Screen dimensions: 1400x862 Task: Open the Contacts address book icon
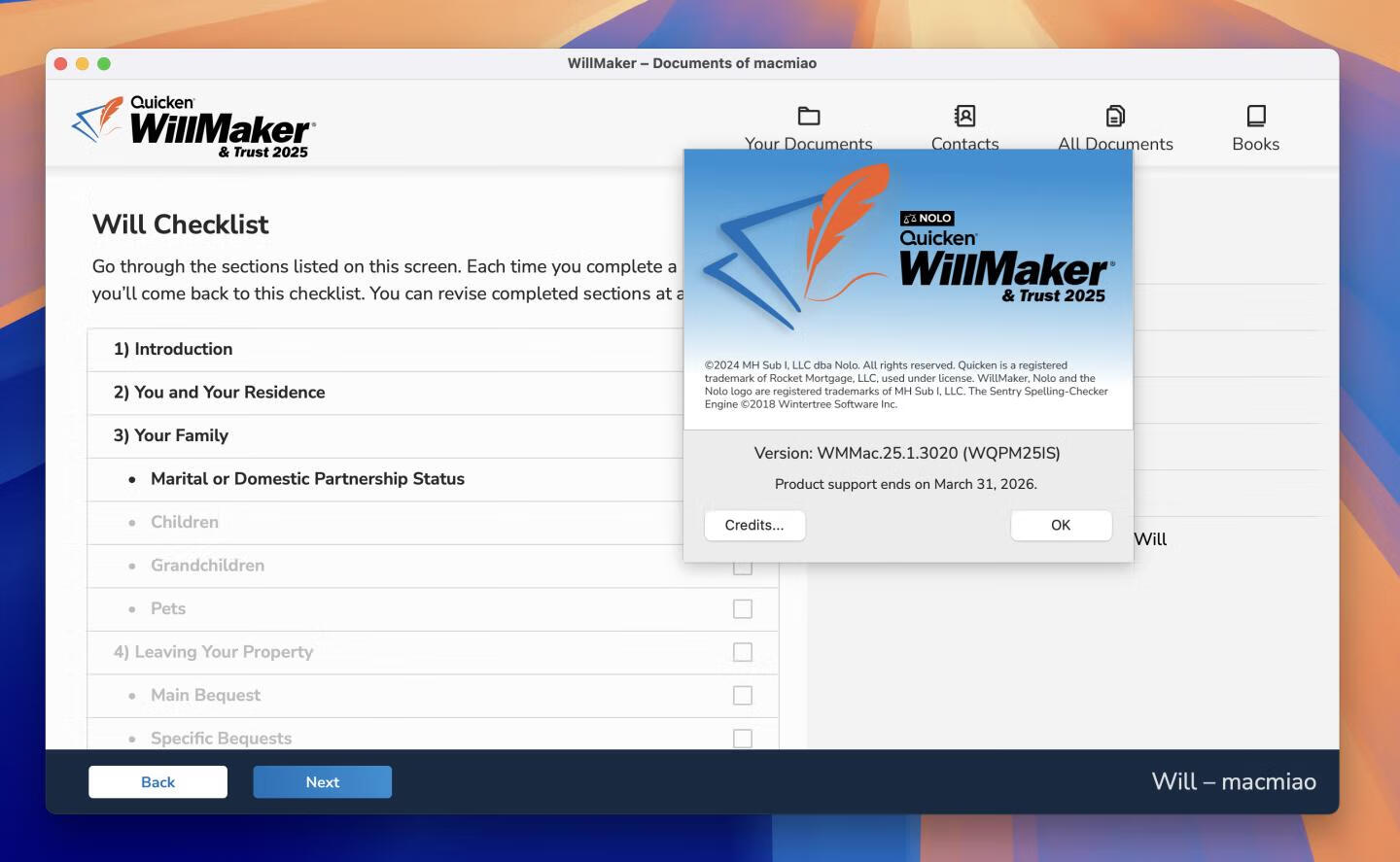point(964,117)
